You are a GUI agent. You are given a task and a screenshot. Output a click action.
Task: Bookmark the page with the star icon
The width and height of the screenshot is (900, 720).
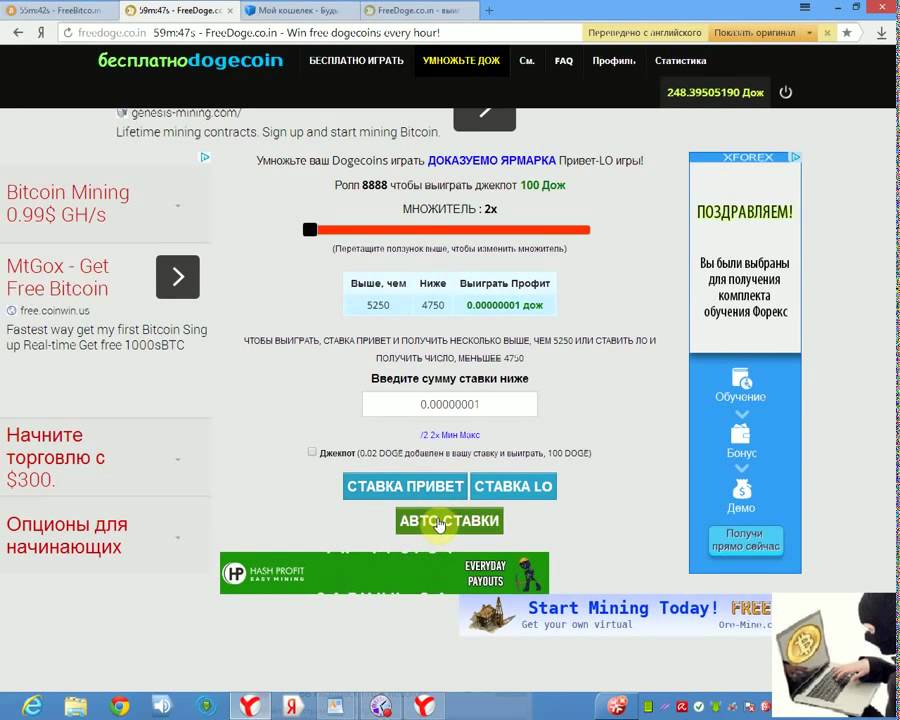tap(847, 33)
